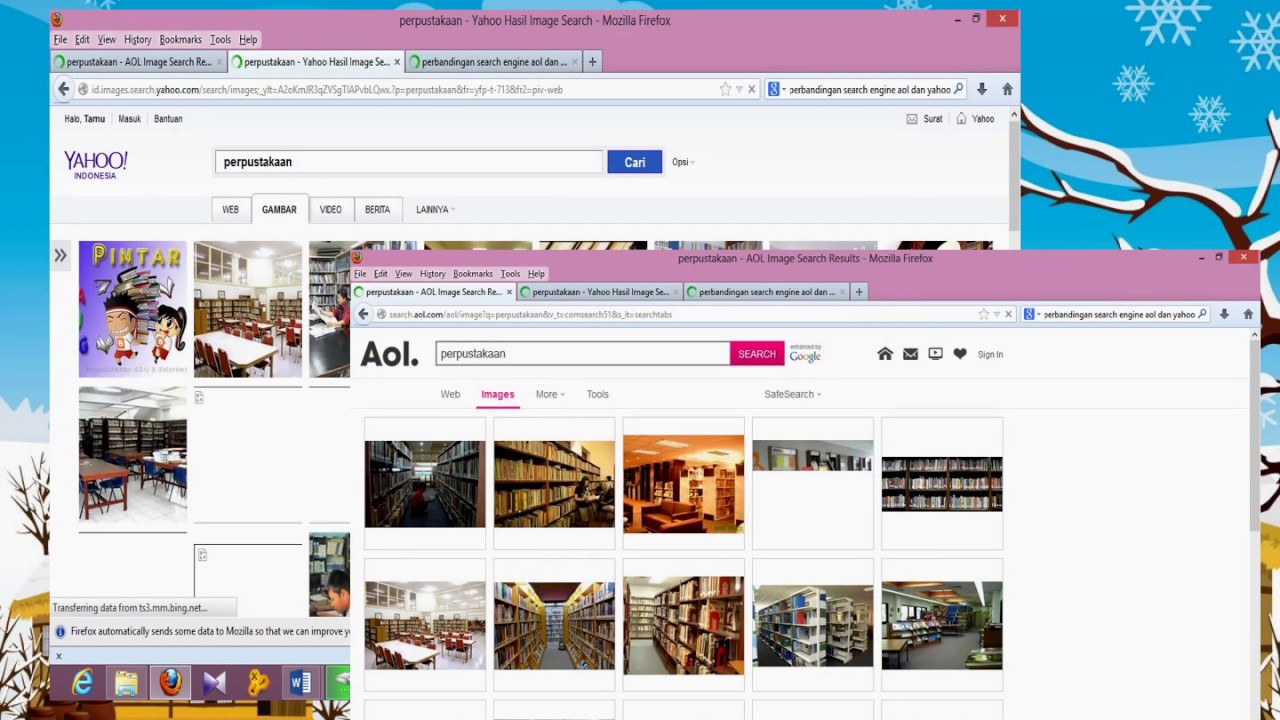Dismiss Firefox data notification close X

(59, 656)
